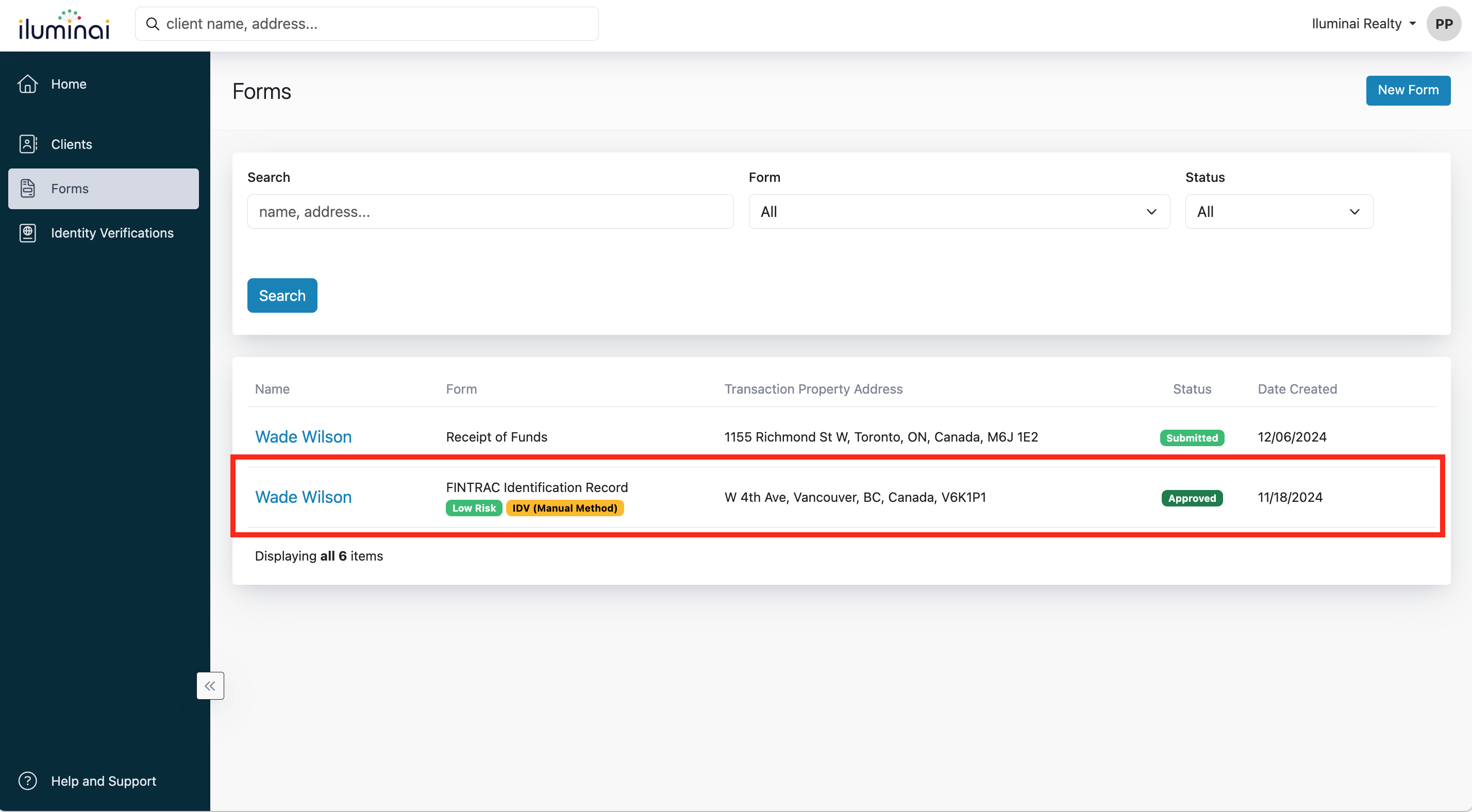Go to Clients in the sidebar
Viewport: 1472px width, 812px height.
(72, 144)
